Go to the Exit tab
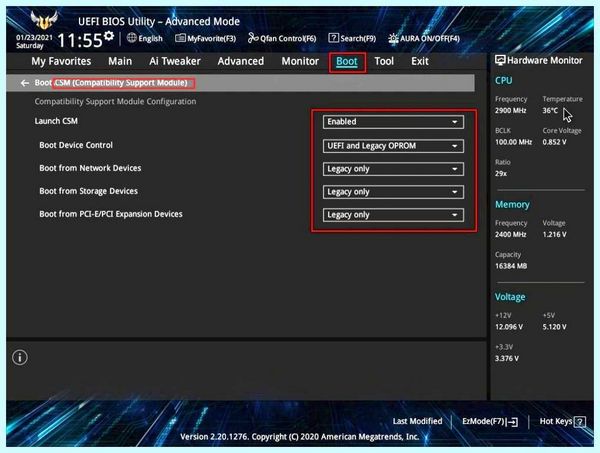The height and width of the screenshot is (453, 600). pyautogui.click(x=420, y=61)
